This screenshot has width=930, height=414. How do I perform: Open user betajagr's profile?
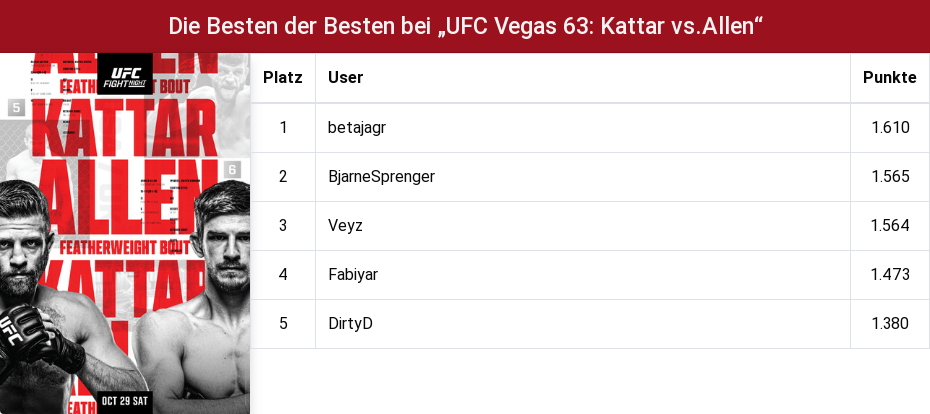[357, 128]
